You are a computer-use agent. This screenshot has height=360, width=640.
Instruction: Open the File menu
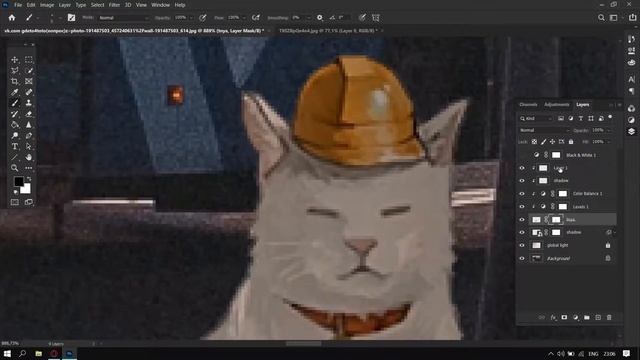pyautogui.click(x=18, y=5)
